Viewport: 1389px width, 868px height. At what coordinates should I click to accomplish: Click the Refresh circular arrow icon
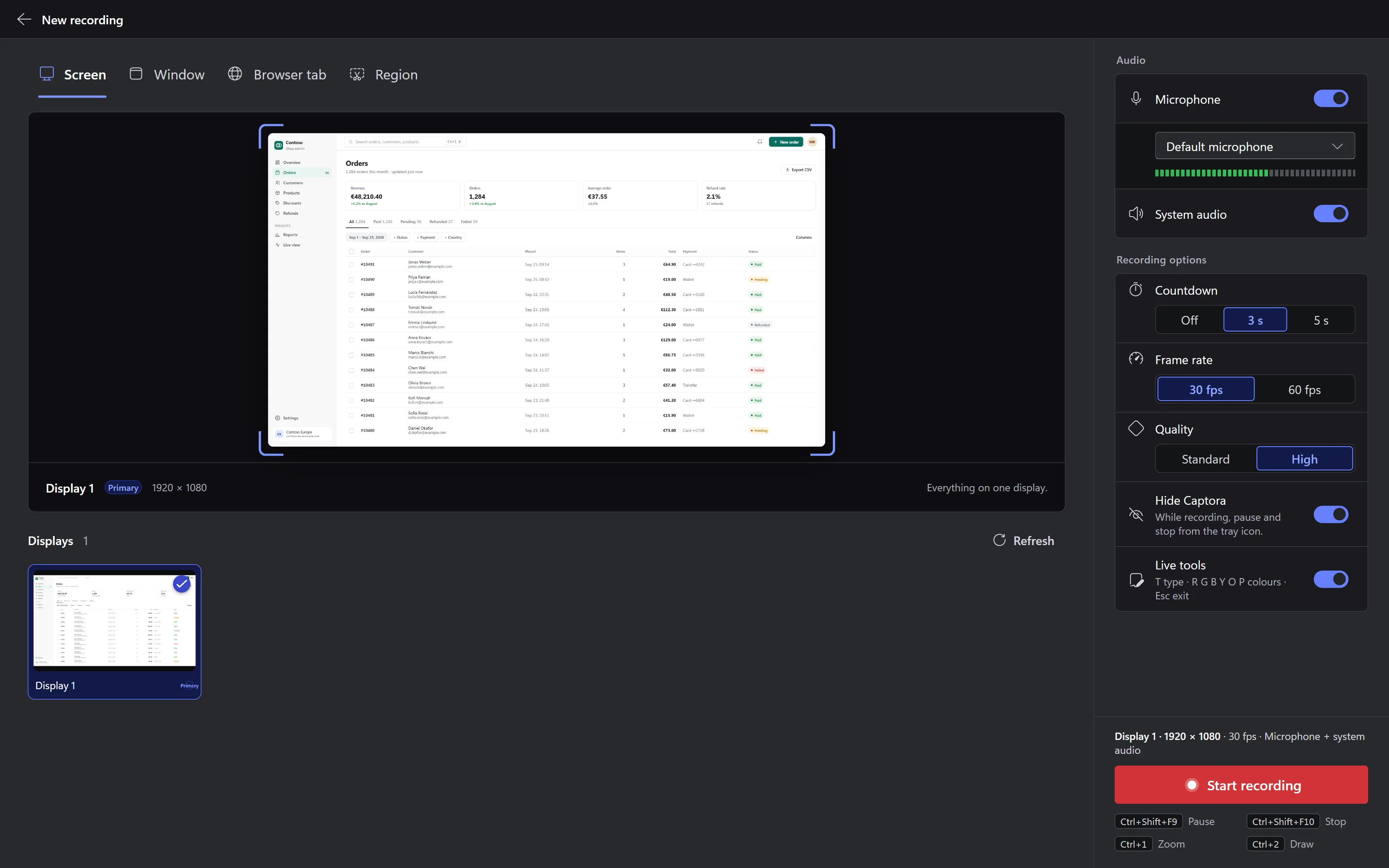(x=999, y=540)
